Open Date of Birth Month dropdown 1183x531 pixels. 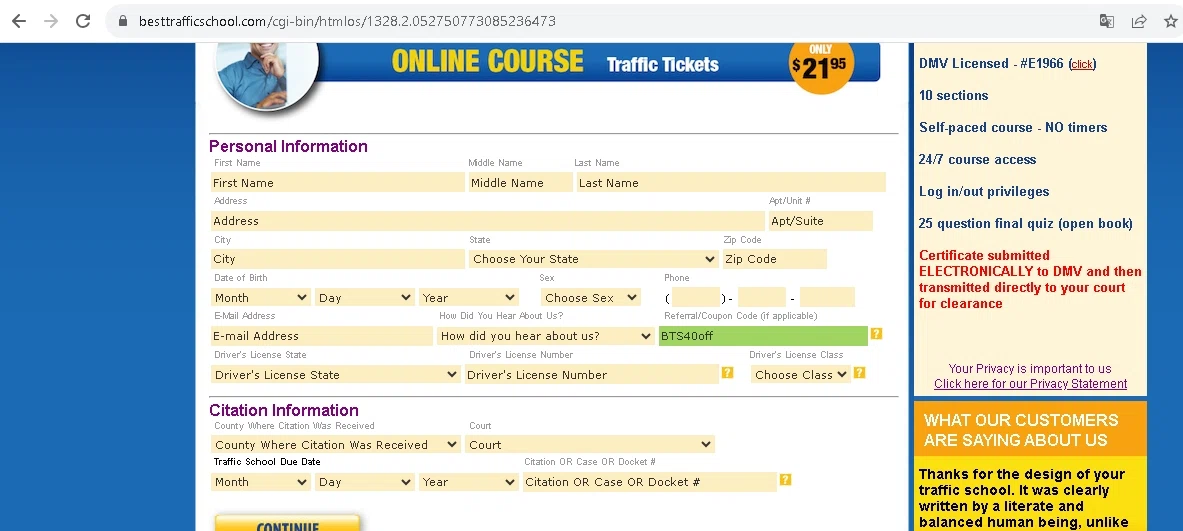(x=261, y=298)
